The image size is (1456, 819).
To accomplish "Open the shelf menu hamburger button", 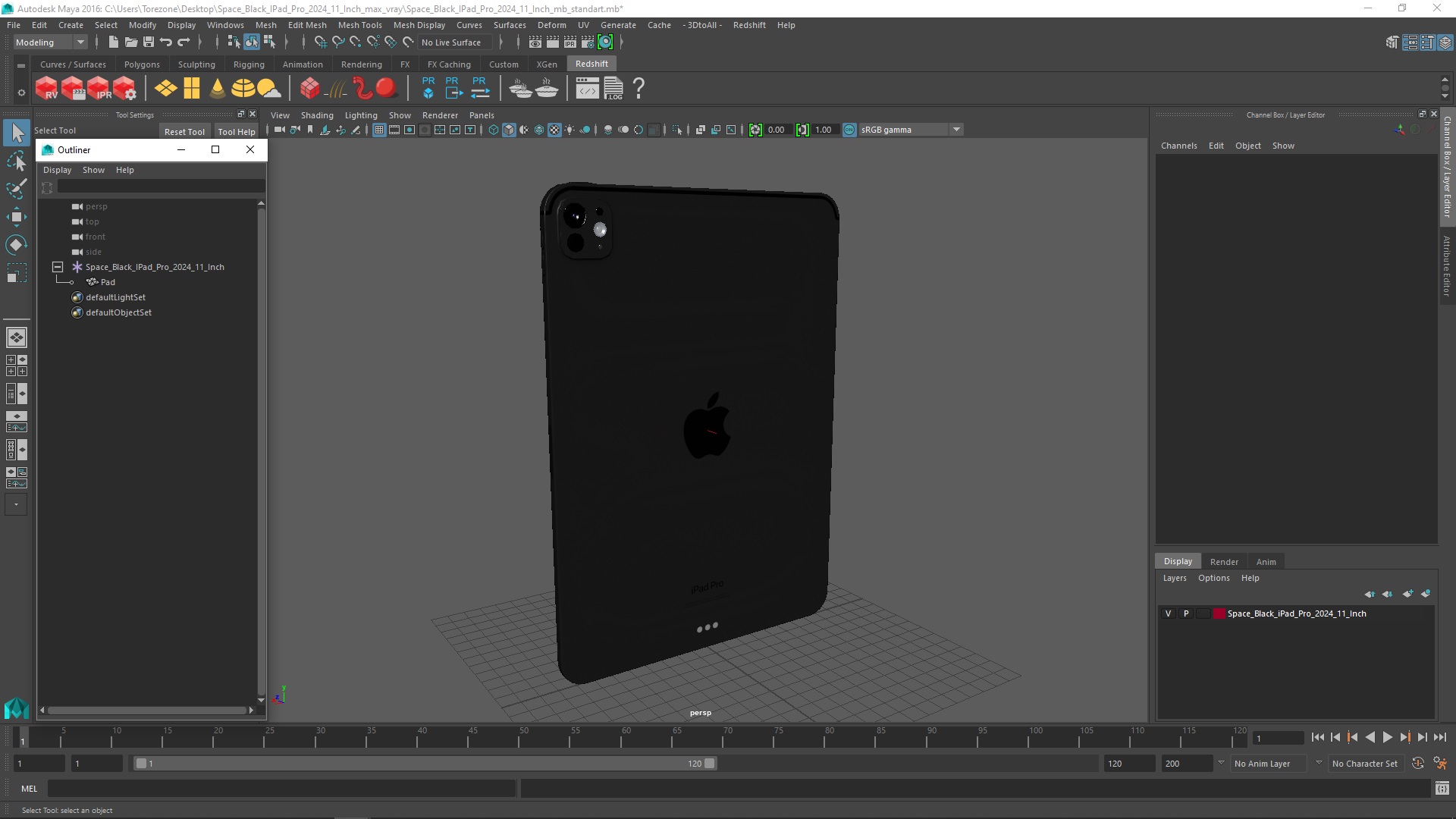I will (21, 65).
